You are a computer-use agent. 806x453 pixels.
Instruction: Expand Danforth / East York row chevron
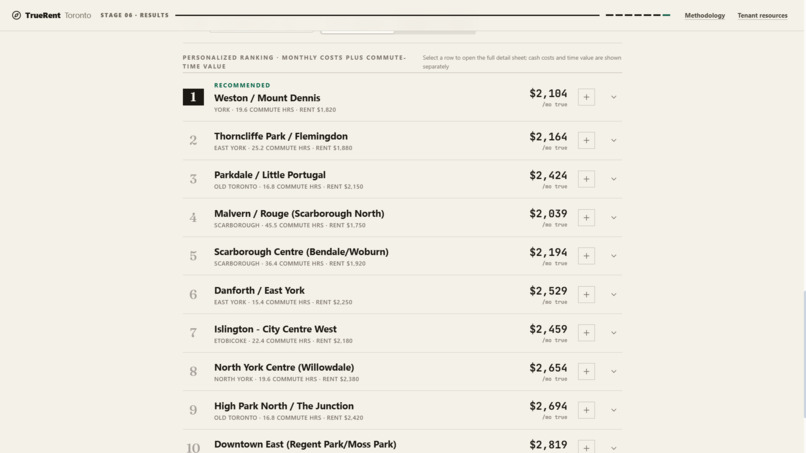[613, 295]
